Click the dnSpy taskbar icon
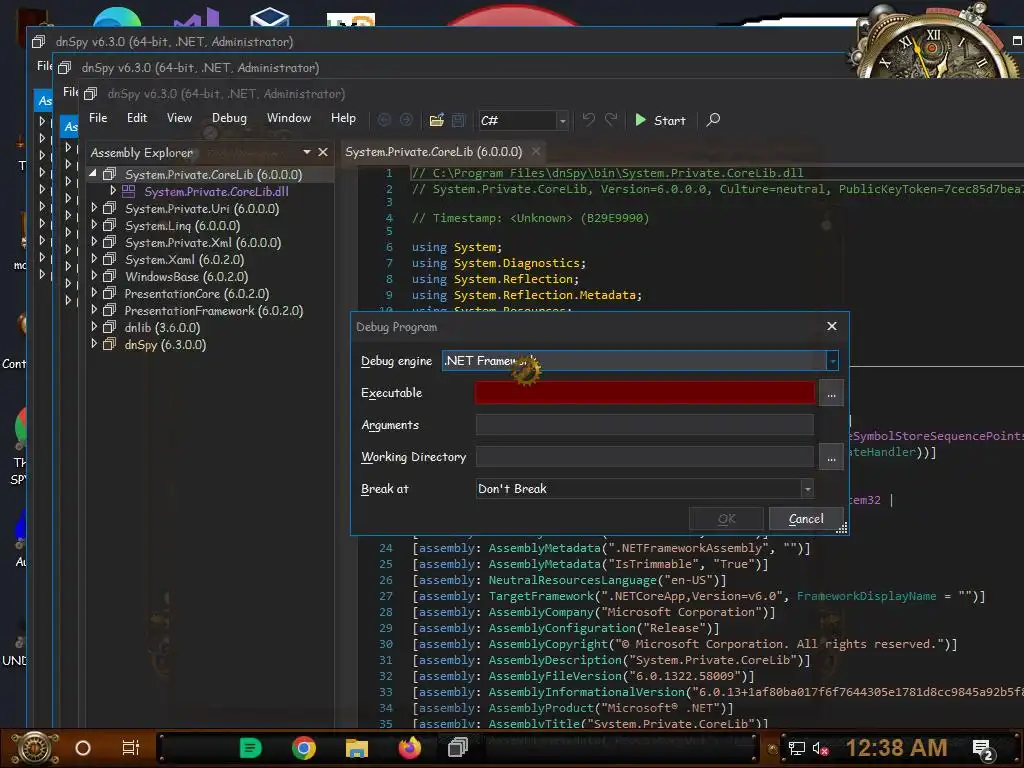The width and height of the screenshot is (1024, 768). point(458,748)
